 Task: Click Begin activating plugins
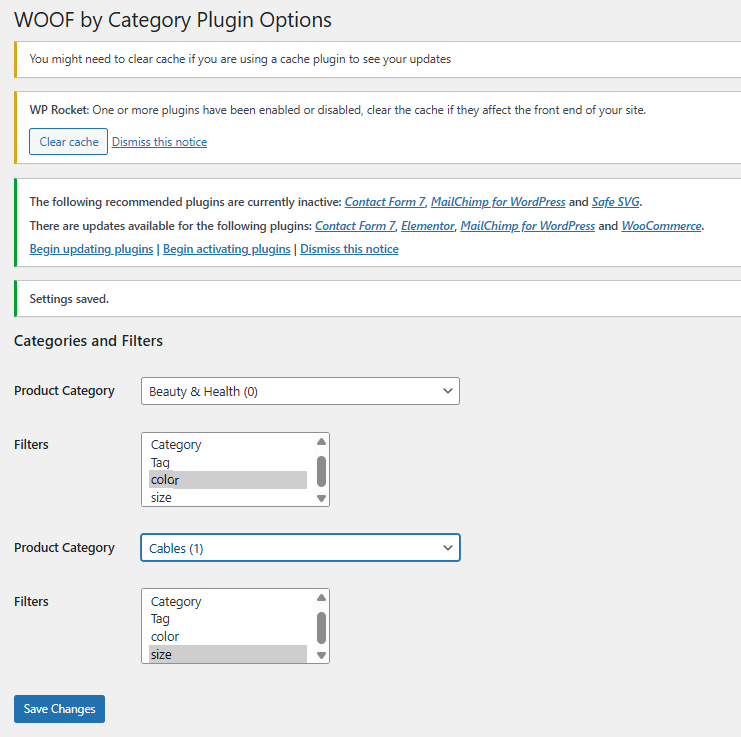(x=227, y=249)
